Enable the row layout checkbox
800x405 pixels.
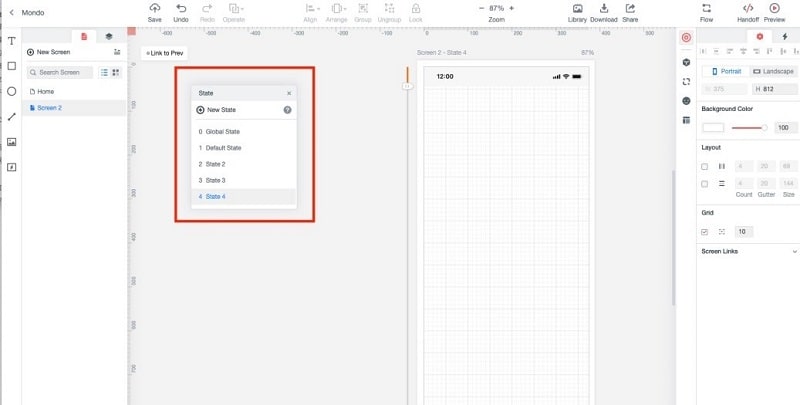(x=705, y=184)
